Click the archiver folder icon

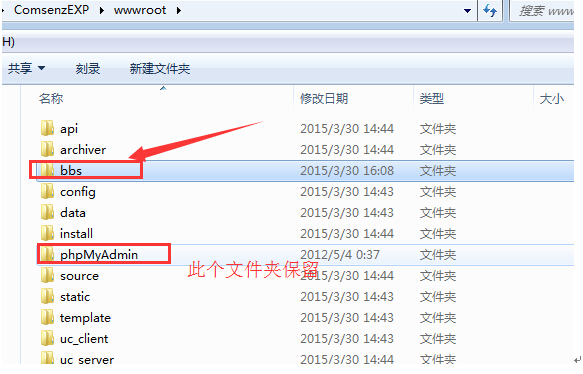click(47, 149)
